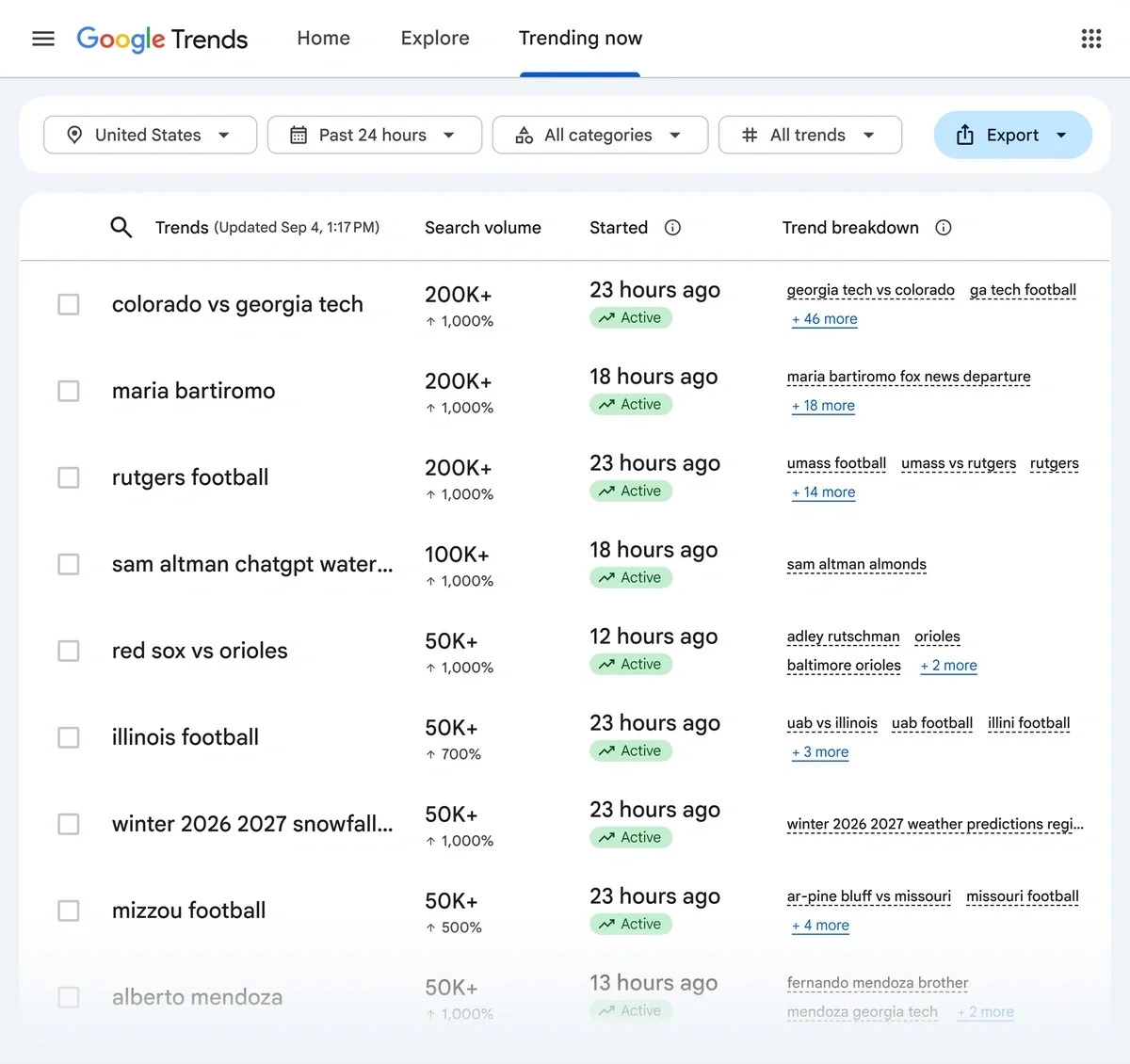Click the location pin icon
Viewport: 1130px width, 1064px height.
click(x=74, y=135)
